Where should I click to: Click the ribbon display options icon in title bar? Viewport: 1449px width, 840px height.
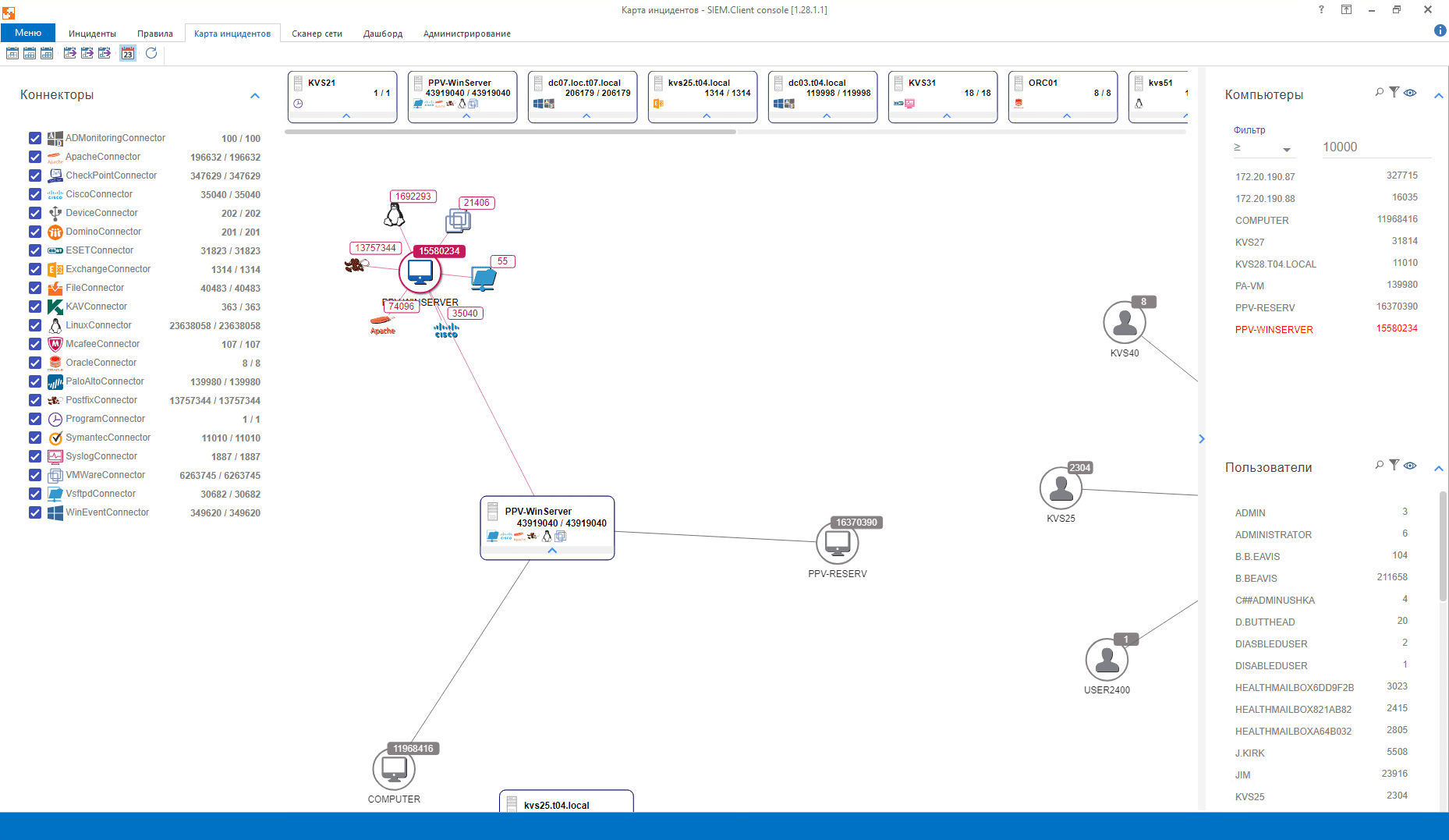1346,9
